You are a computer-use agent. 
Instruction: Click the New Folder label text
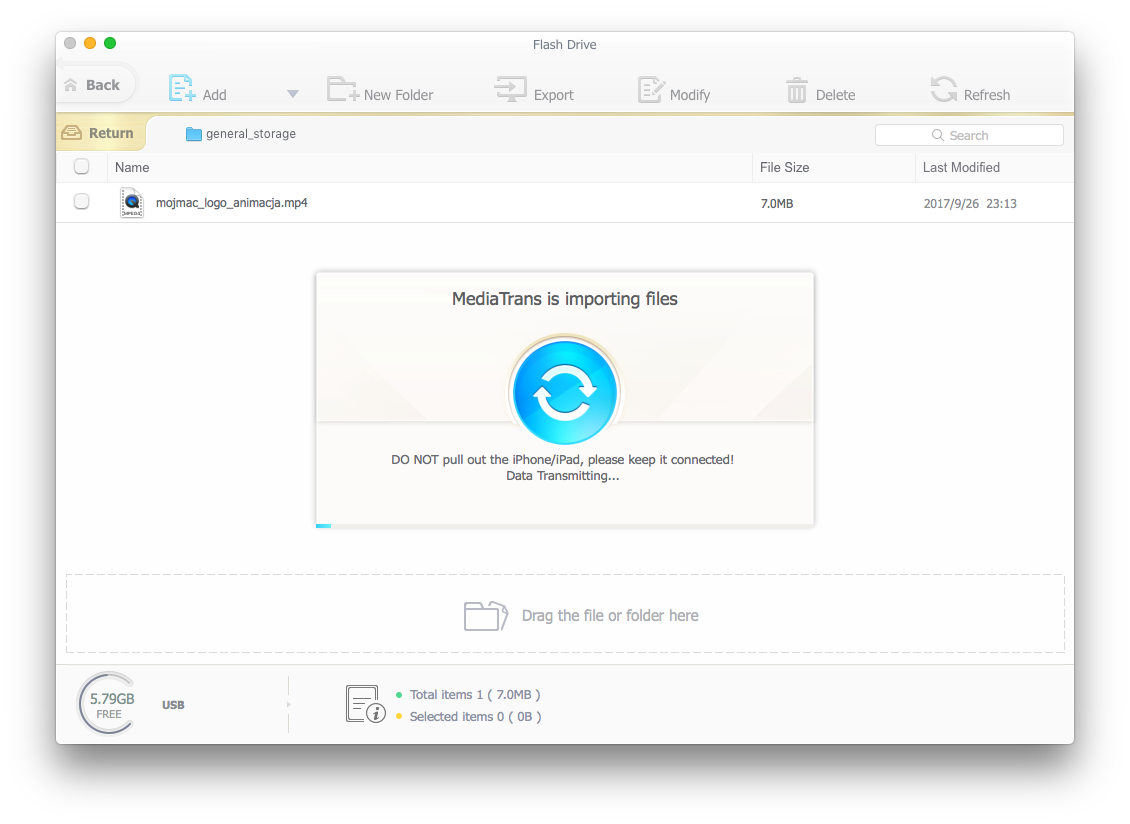pos(399,95)
